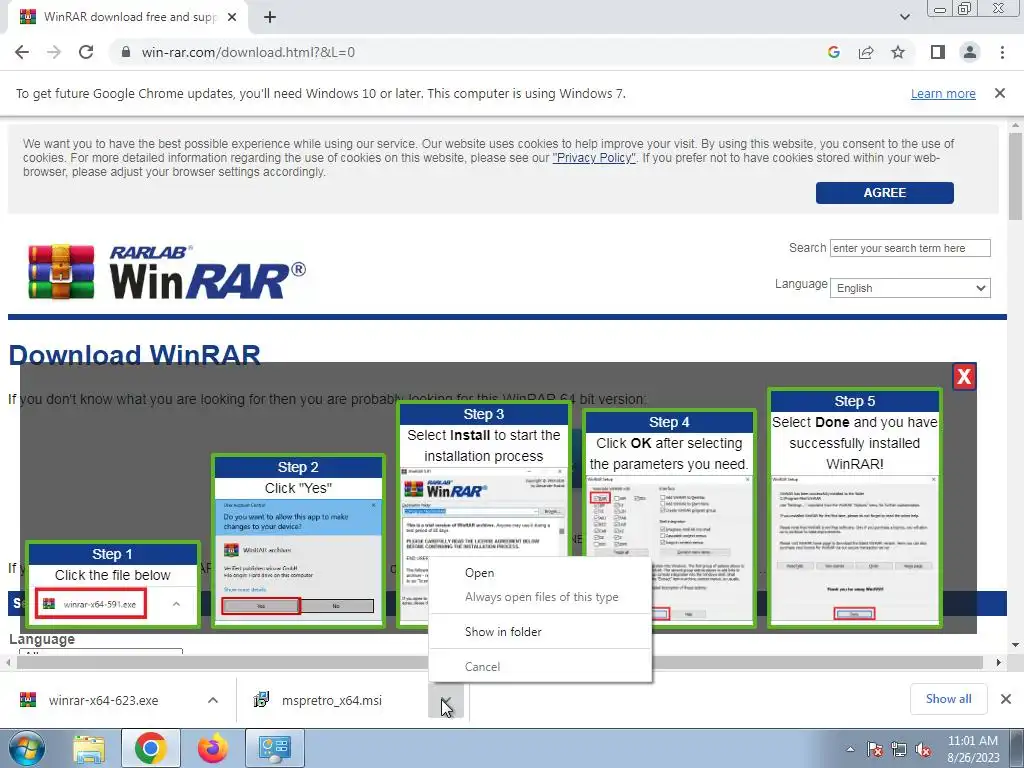Click the Step 5 Select Done thumbnail

[854, 508]
